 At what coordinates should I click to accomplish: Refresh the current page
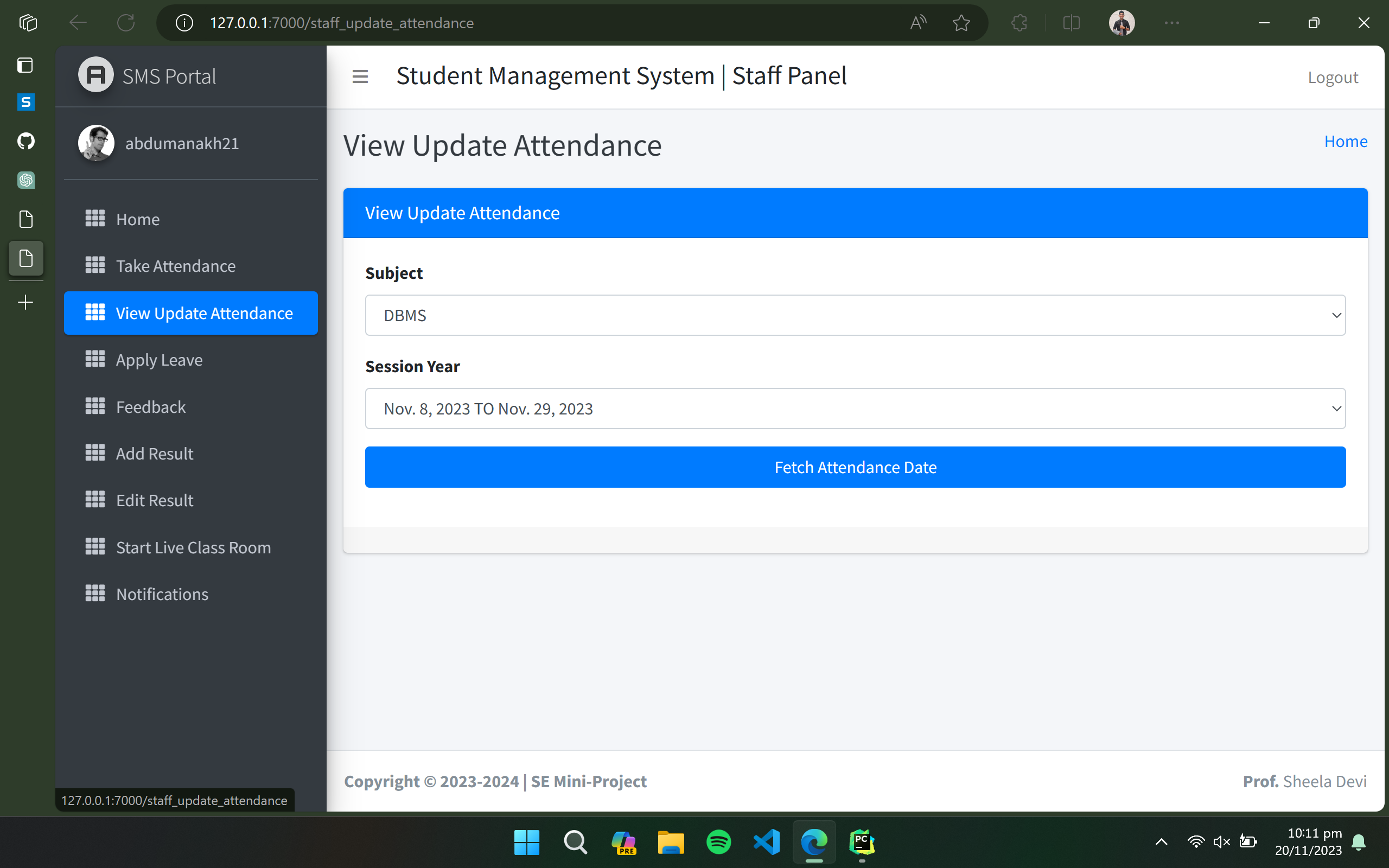pos(126,22)
